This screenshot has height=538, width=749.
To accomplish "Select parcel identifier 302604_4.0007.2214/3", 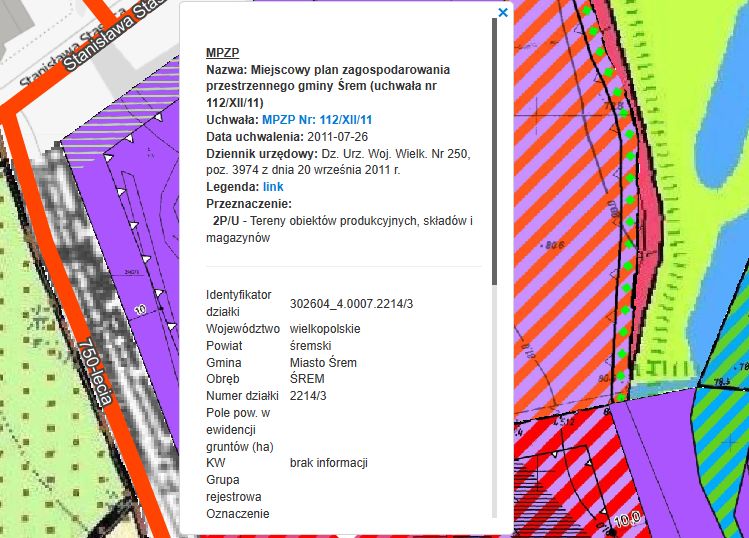I will click(x=351, y=304).
